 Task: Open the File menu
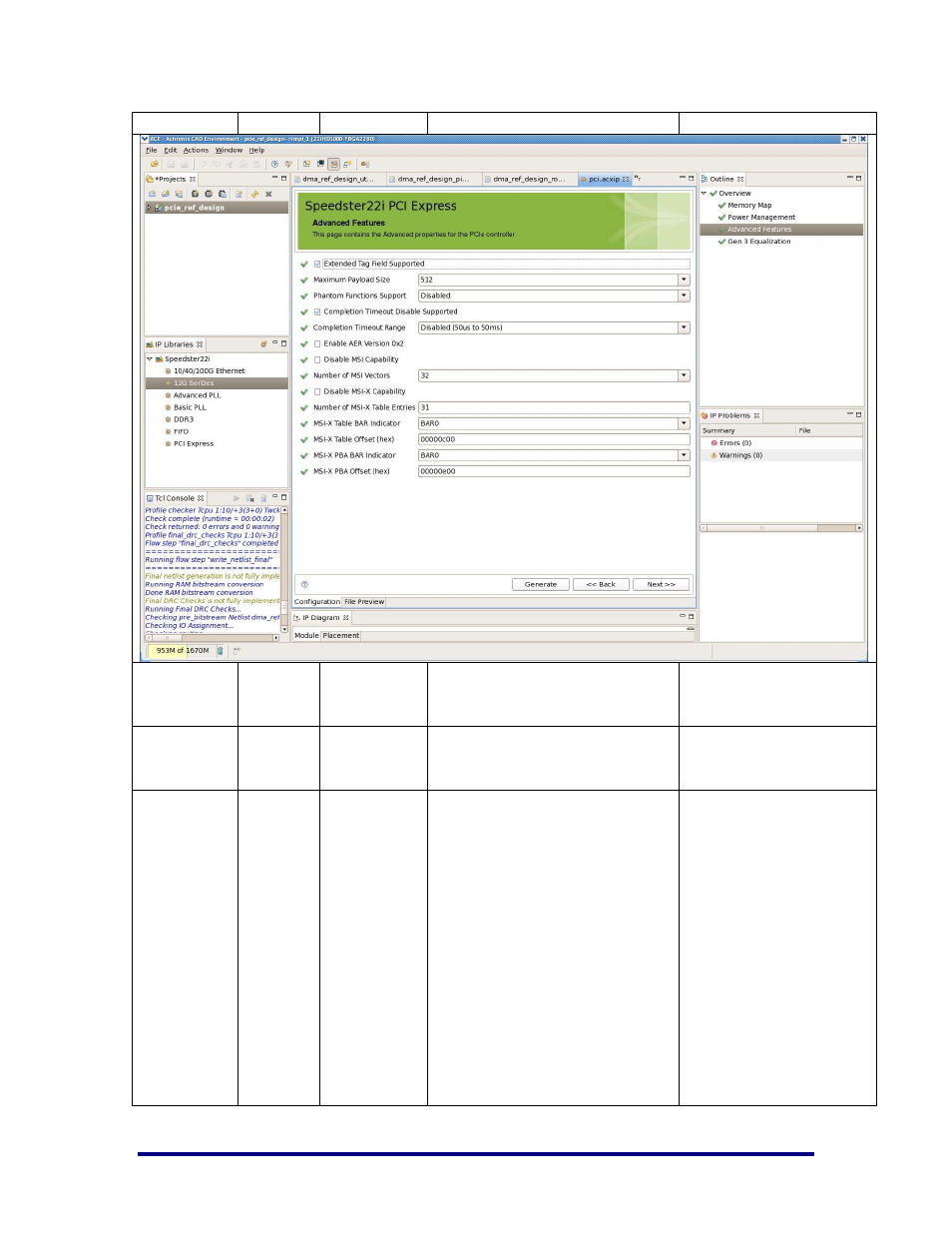tap(152, 151)
